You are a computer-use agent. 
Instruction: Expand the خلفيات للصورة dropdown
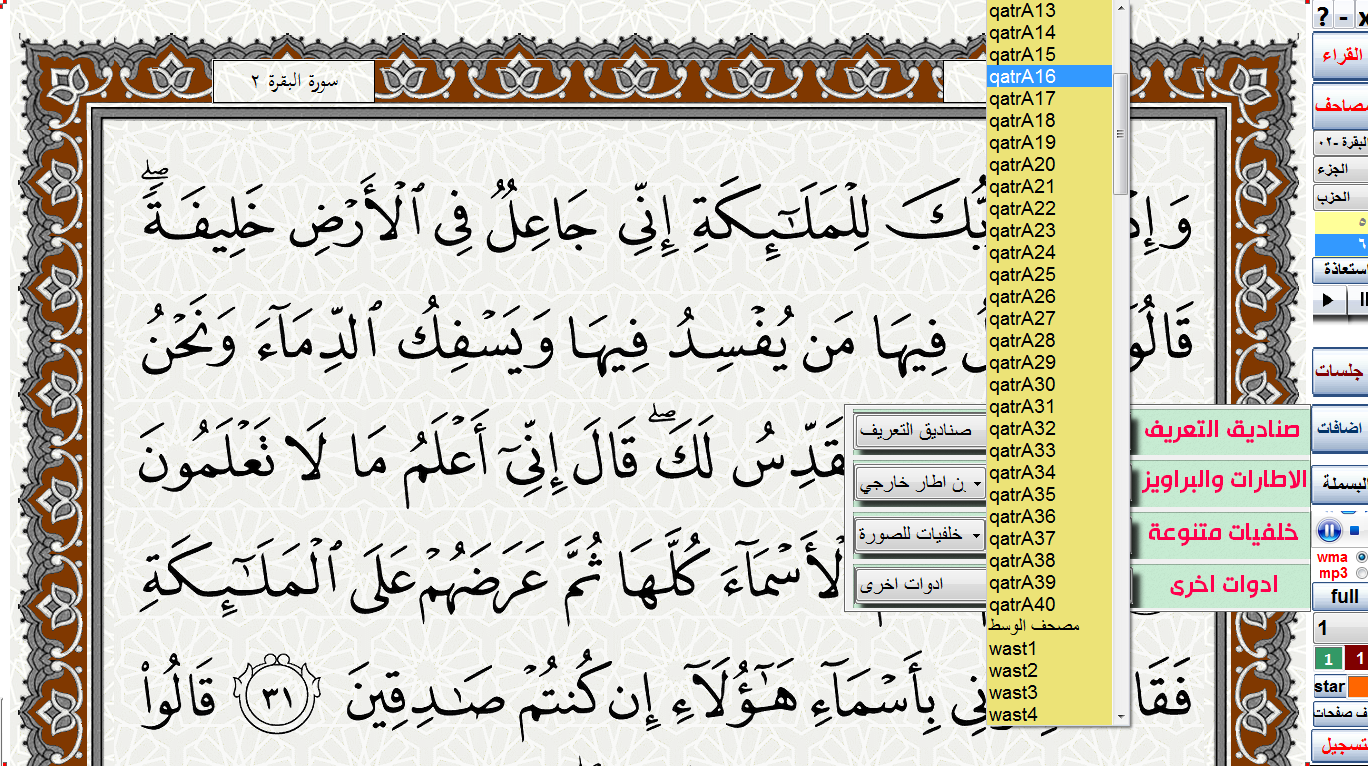click(x=920, y=535)
